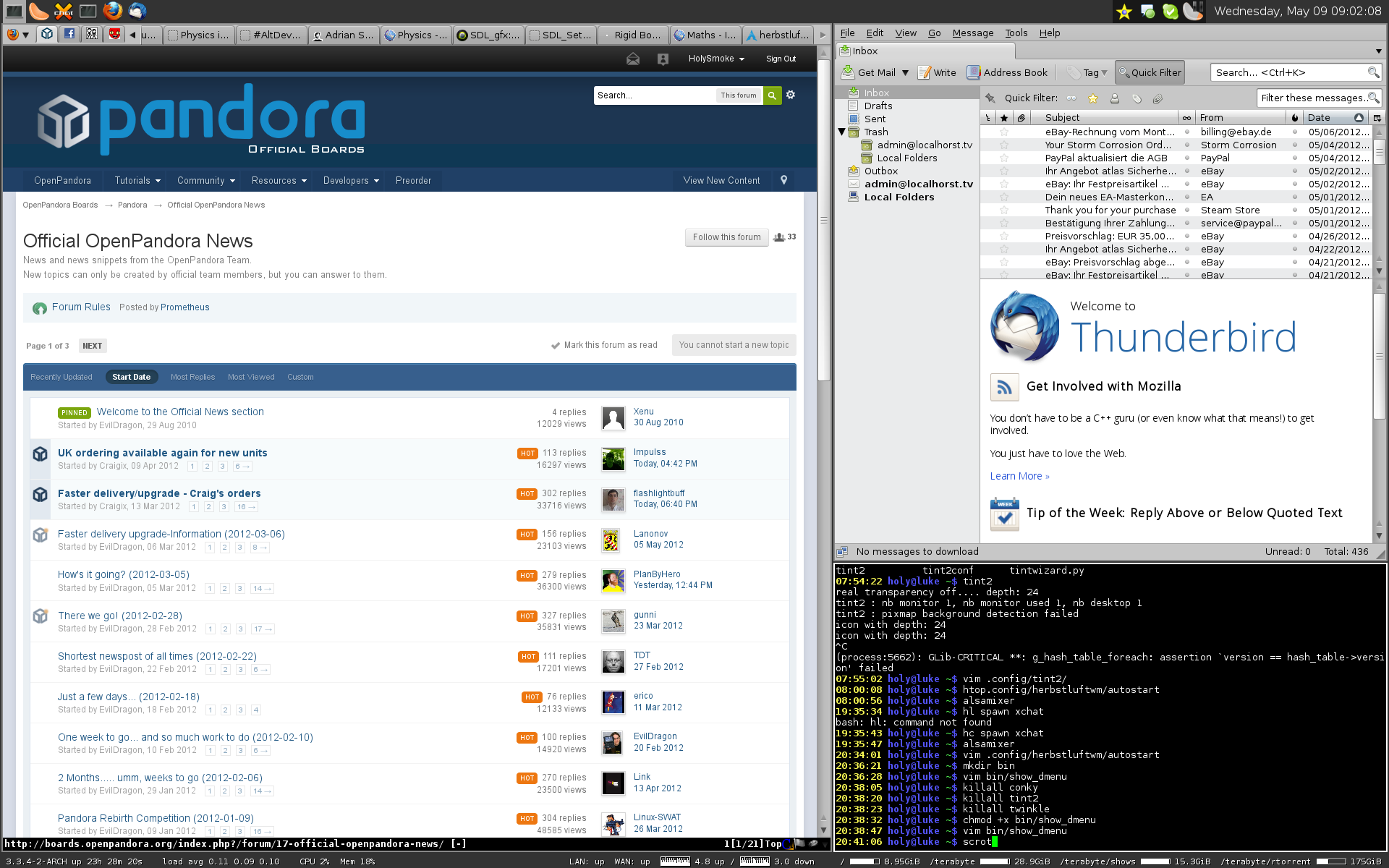Open XChat launcher in the top panel
The width and height of the screenshot is (1389, 868).
coord(64,11)
